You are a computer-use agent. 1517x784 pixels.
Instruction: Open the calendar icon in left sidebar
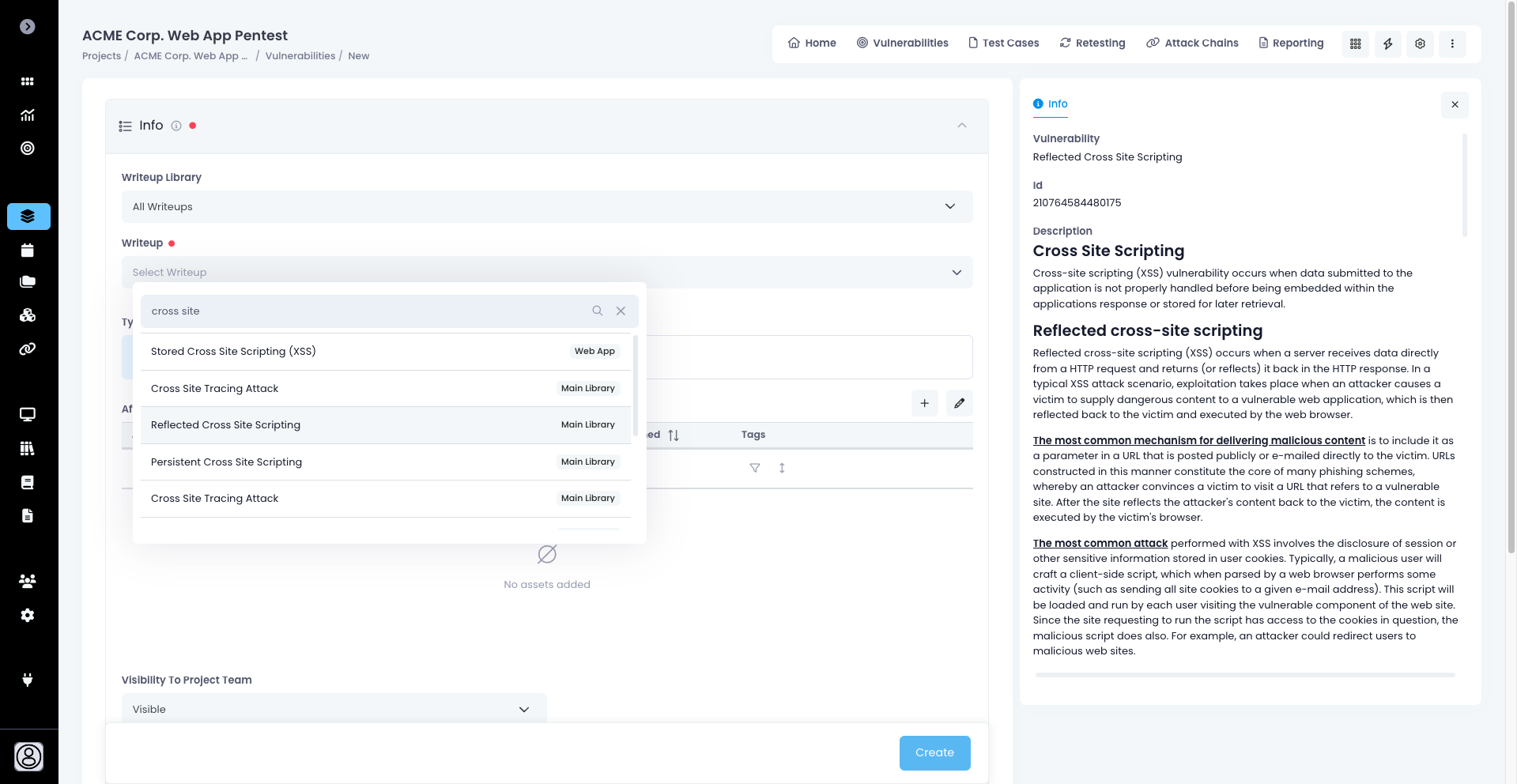[x=28, y=251]
